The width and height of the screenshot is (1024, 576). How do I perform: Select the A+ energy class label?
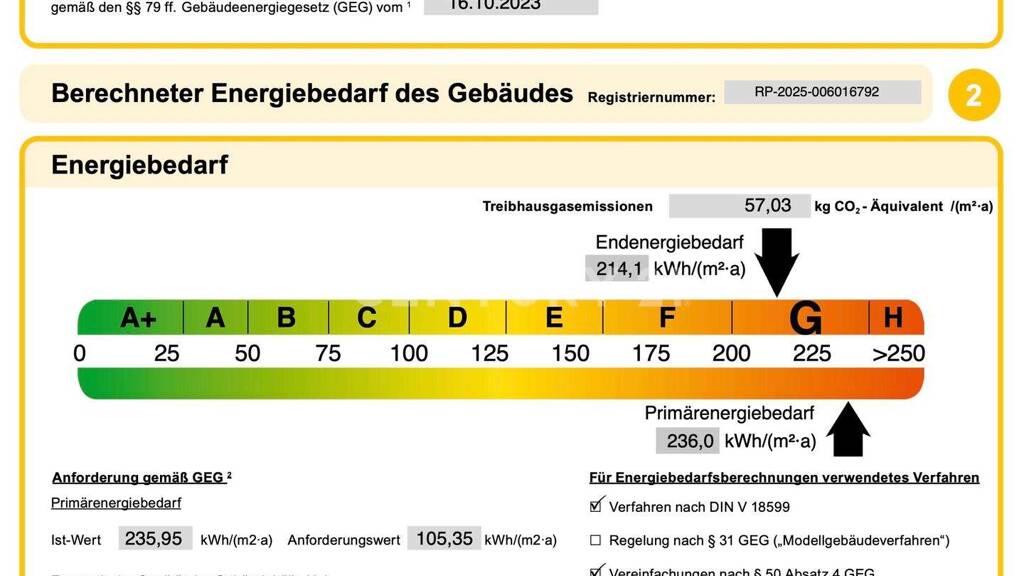(138, 318)
